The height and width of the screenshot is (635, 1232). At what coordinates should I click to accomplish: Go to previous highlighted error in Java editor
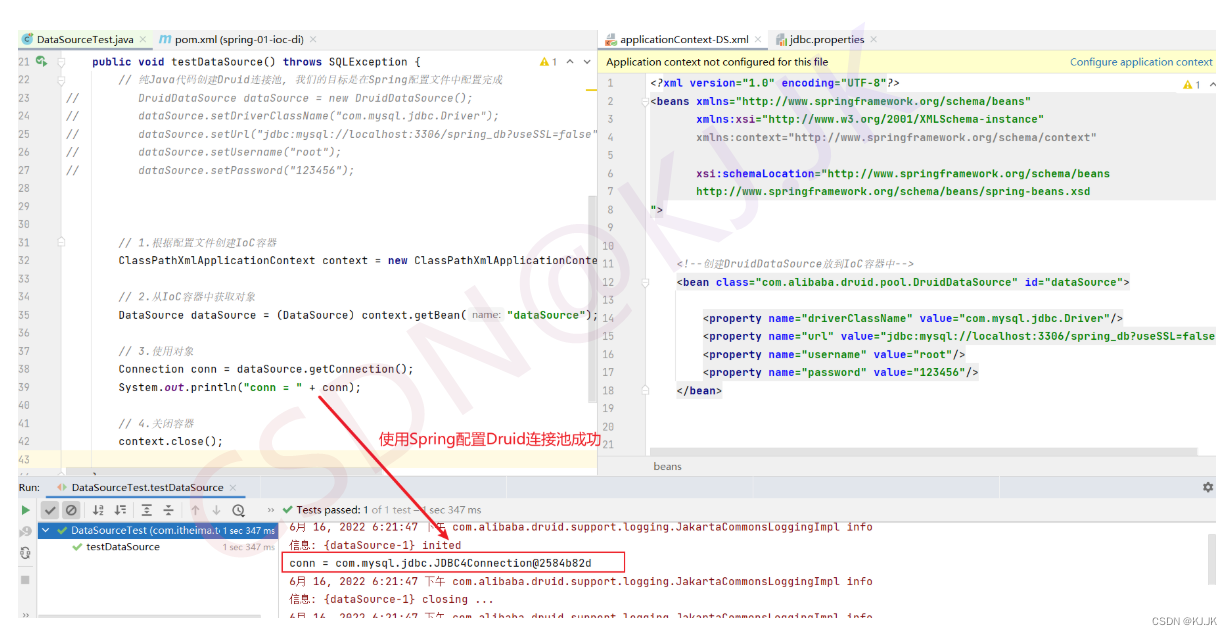(571, 62)
